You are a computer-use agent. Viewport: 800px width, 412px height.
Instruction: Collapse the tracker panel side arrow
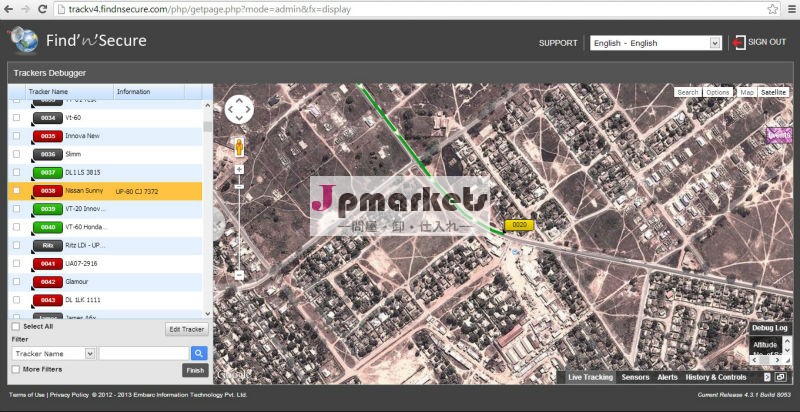219,223
